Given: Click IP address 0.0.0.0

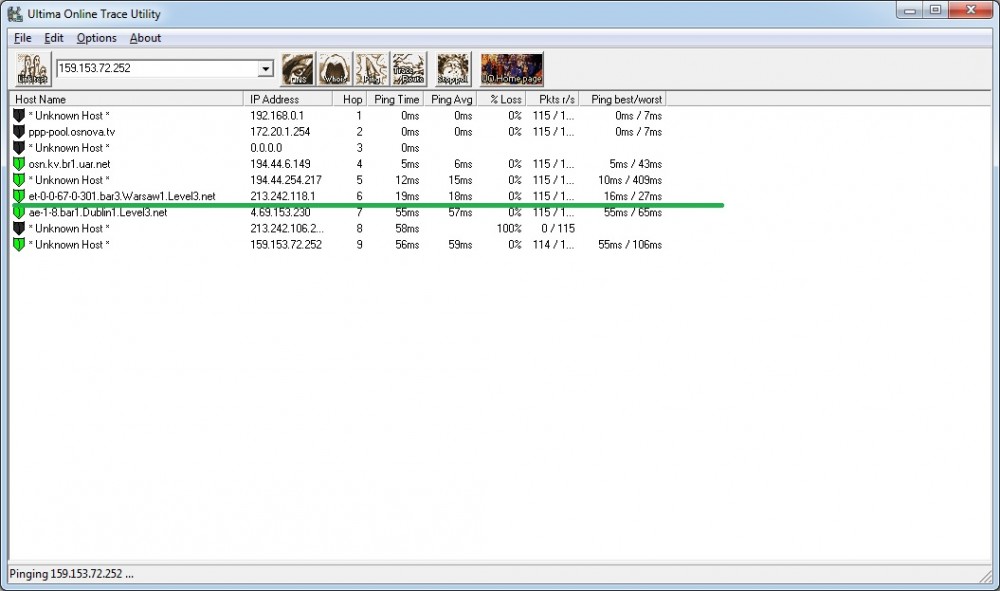Looking at the screenshot, I should [x=266, y=148].
